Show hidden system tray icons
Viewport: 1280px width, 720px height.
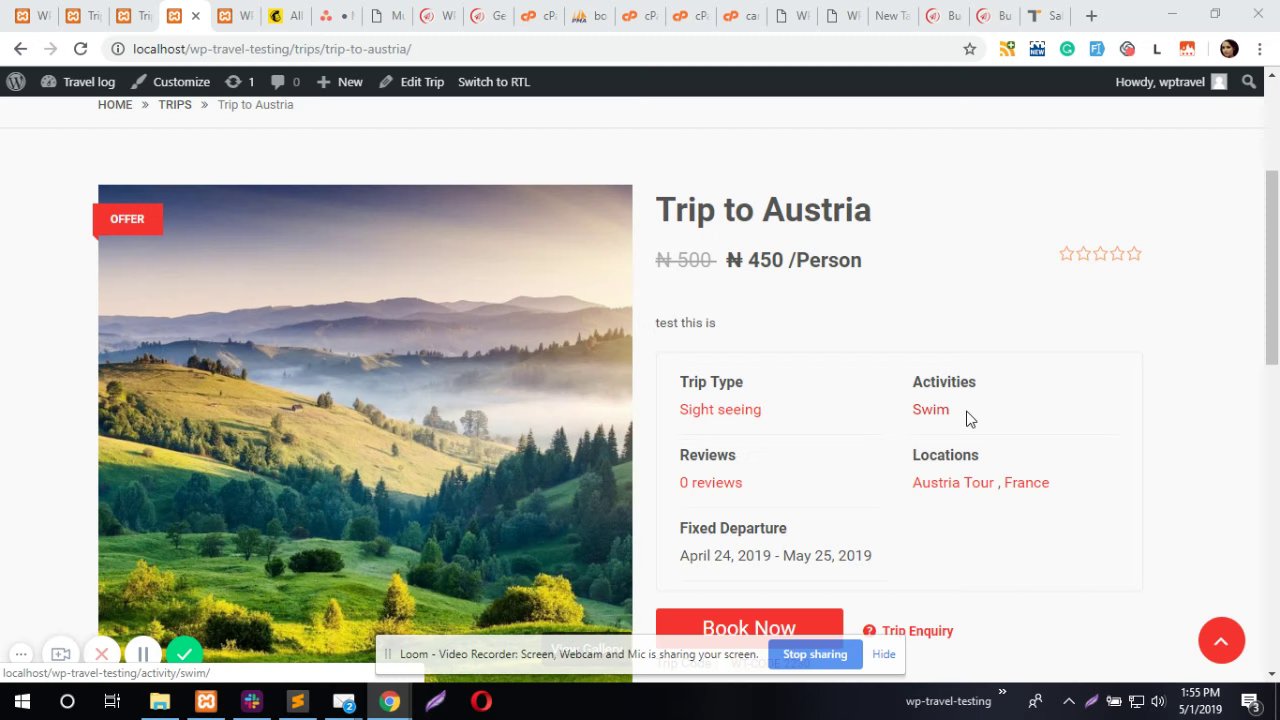(1068, 701)
